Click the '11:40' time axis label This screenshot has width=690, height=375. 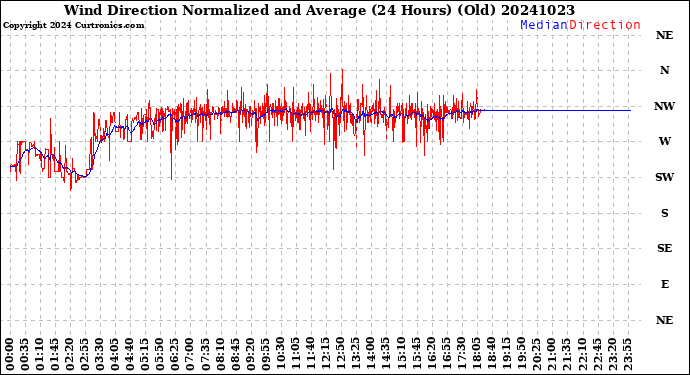[311, 354]
